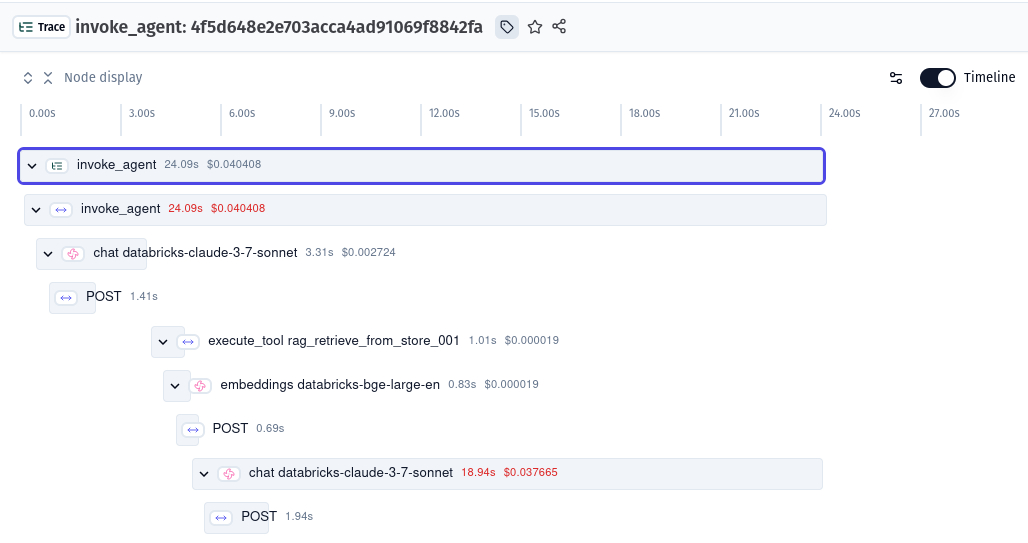This screenshot has height=543, width=1028.
Task: Click the 12.00s timeline marker
Action: [x=444, y=114]
